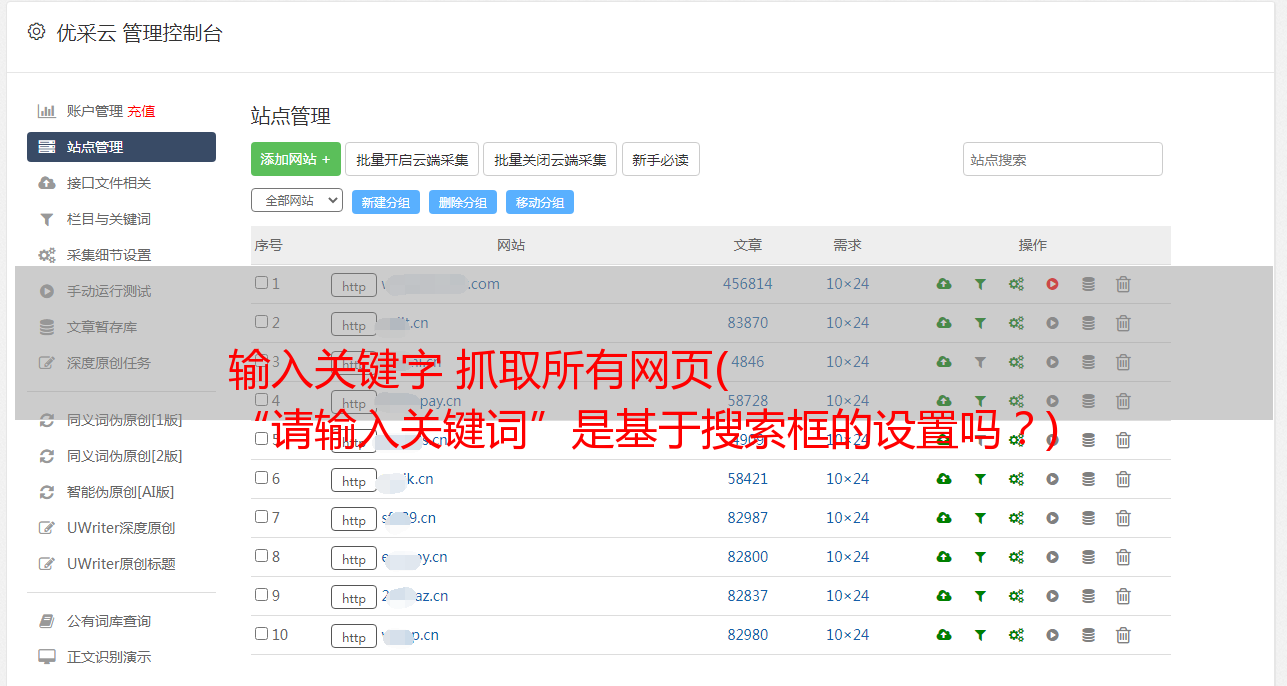This screenshot has width=1287, height=686.
Task: Click the play icon in row 2
Action: (1052, 323)
